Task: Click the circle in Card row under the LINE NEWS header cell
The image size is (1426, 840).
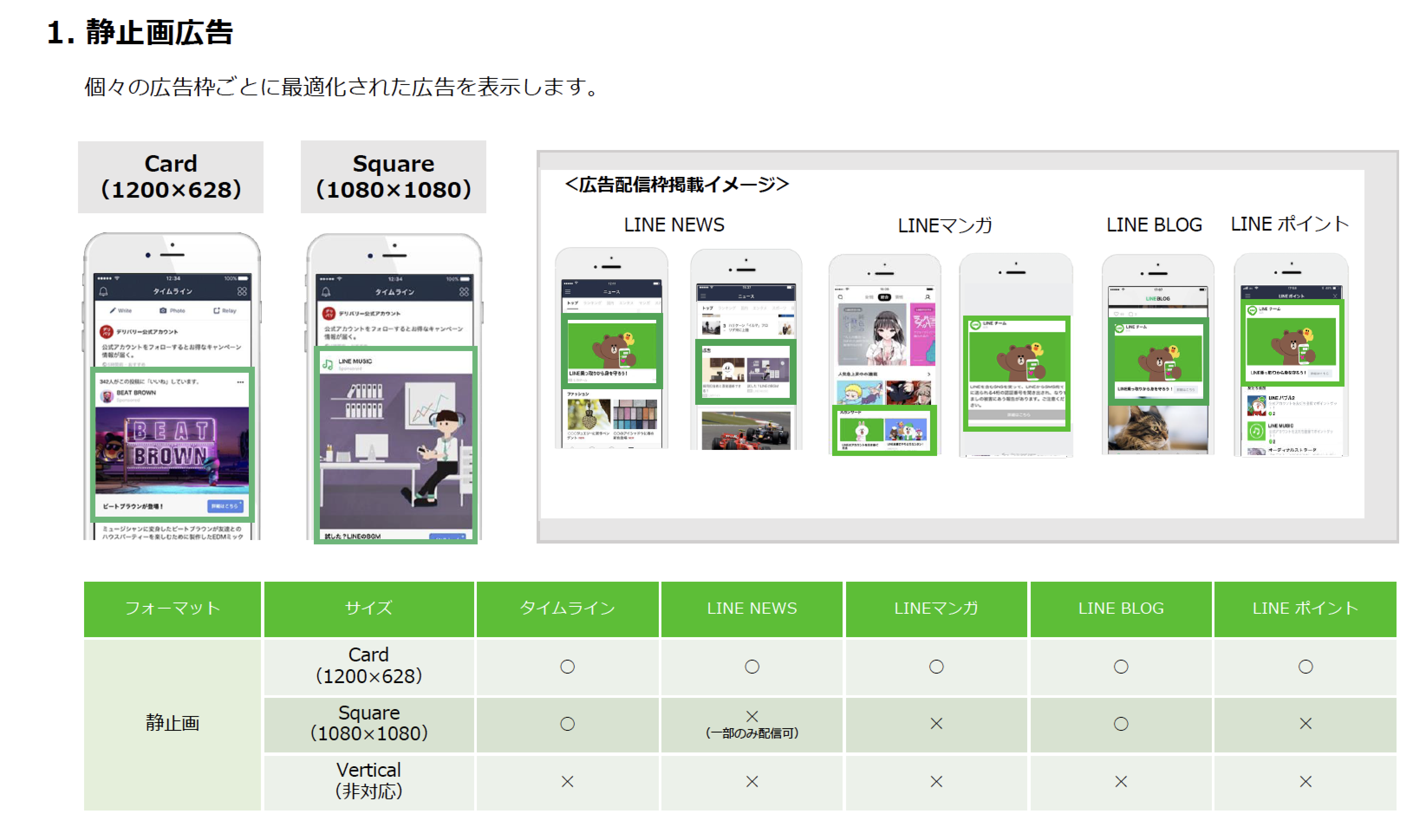Action: 752,667
